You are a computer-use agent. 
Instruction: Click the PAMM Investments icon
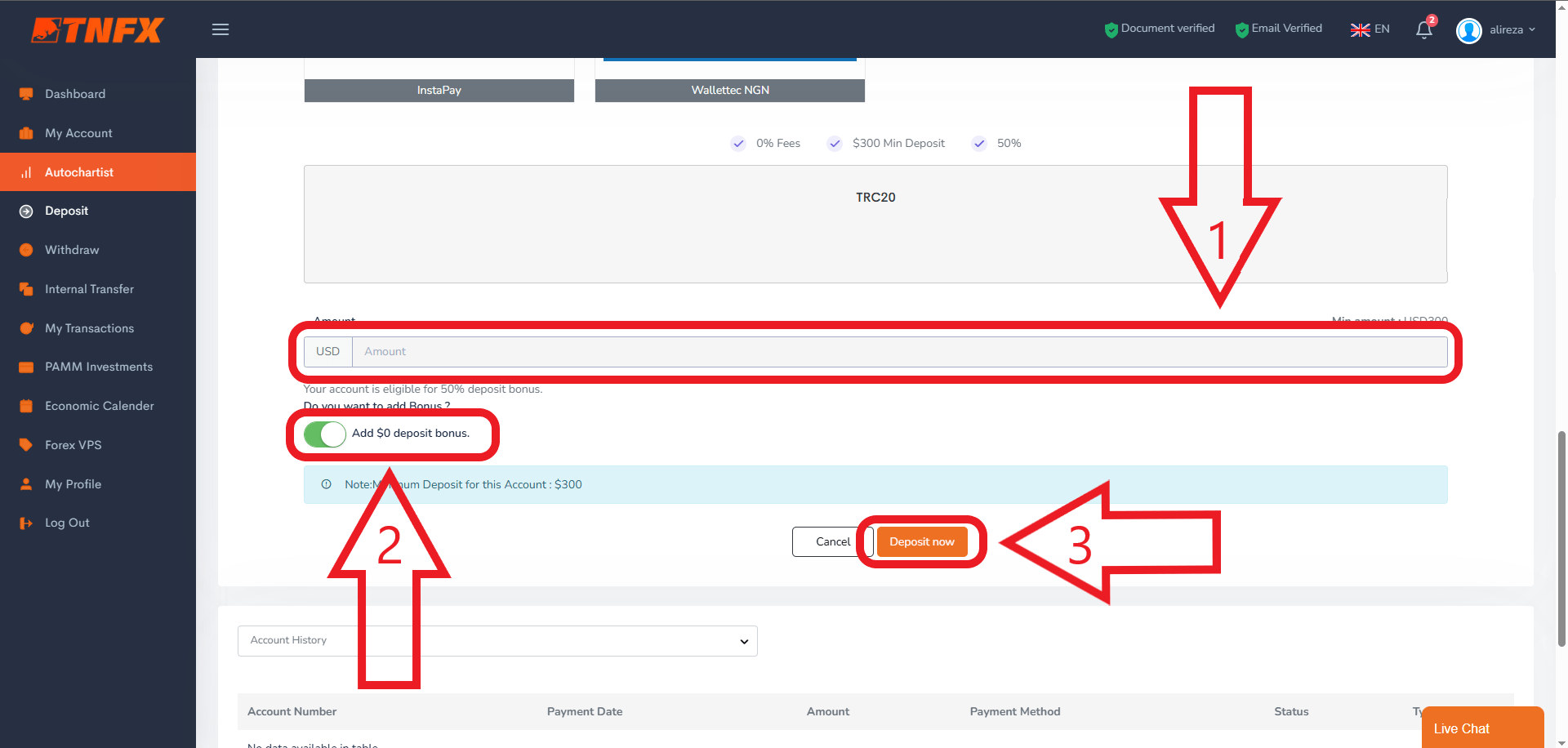click(26, 367)
